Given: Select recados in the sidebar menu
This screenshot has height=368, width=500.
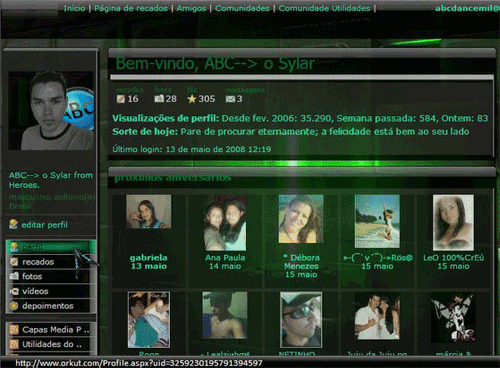Looking at the screenshot, I should pos(38,262).
